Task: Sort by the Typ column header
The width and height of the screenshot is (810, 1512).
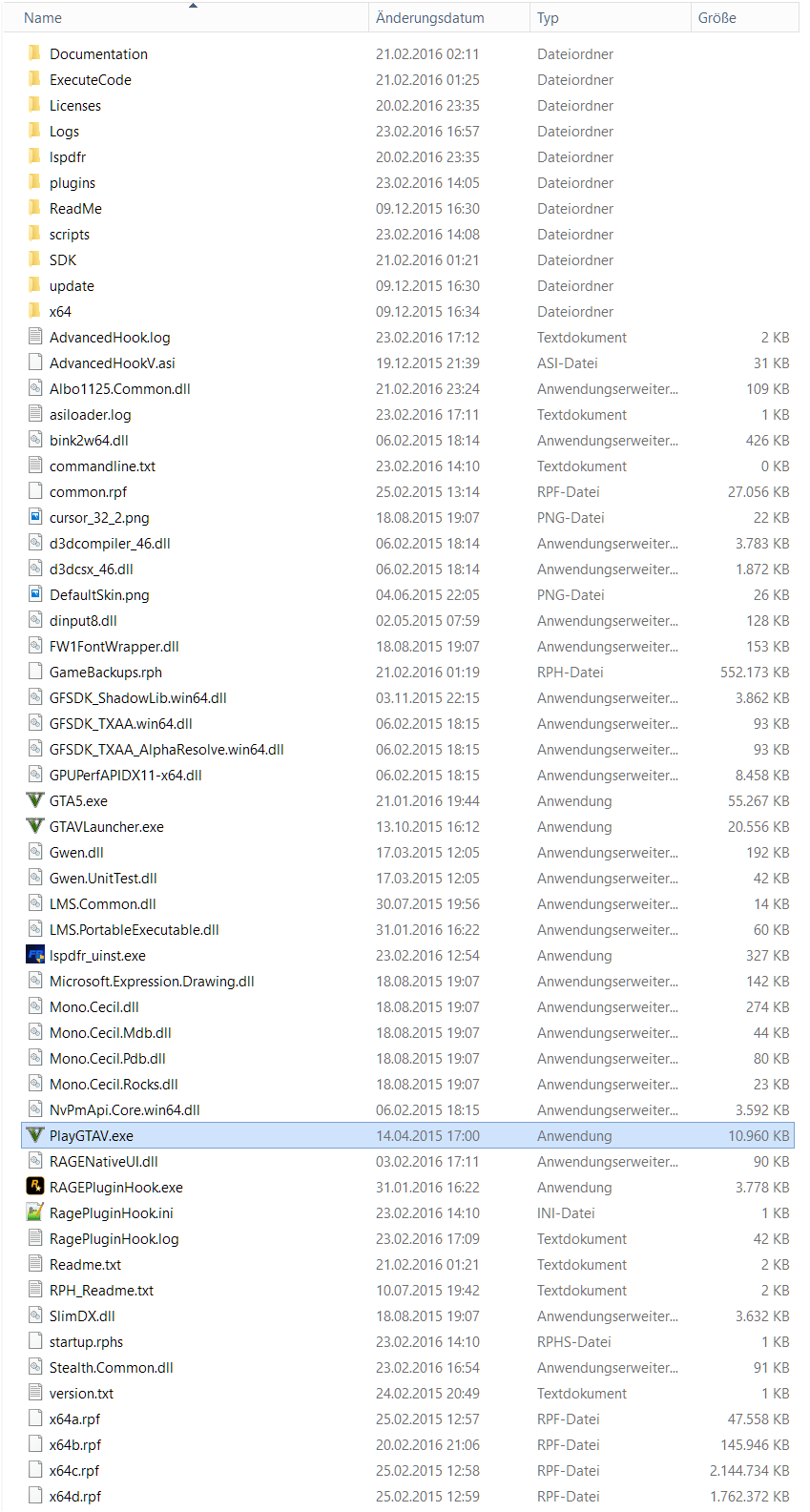Action: (x=611, y=17)
